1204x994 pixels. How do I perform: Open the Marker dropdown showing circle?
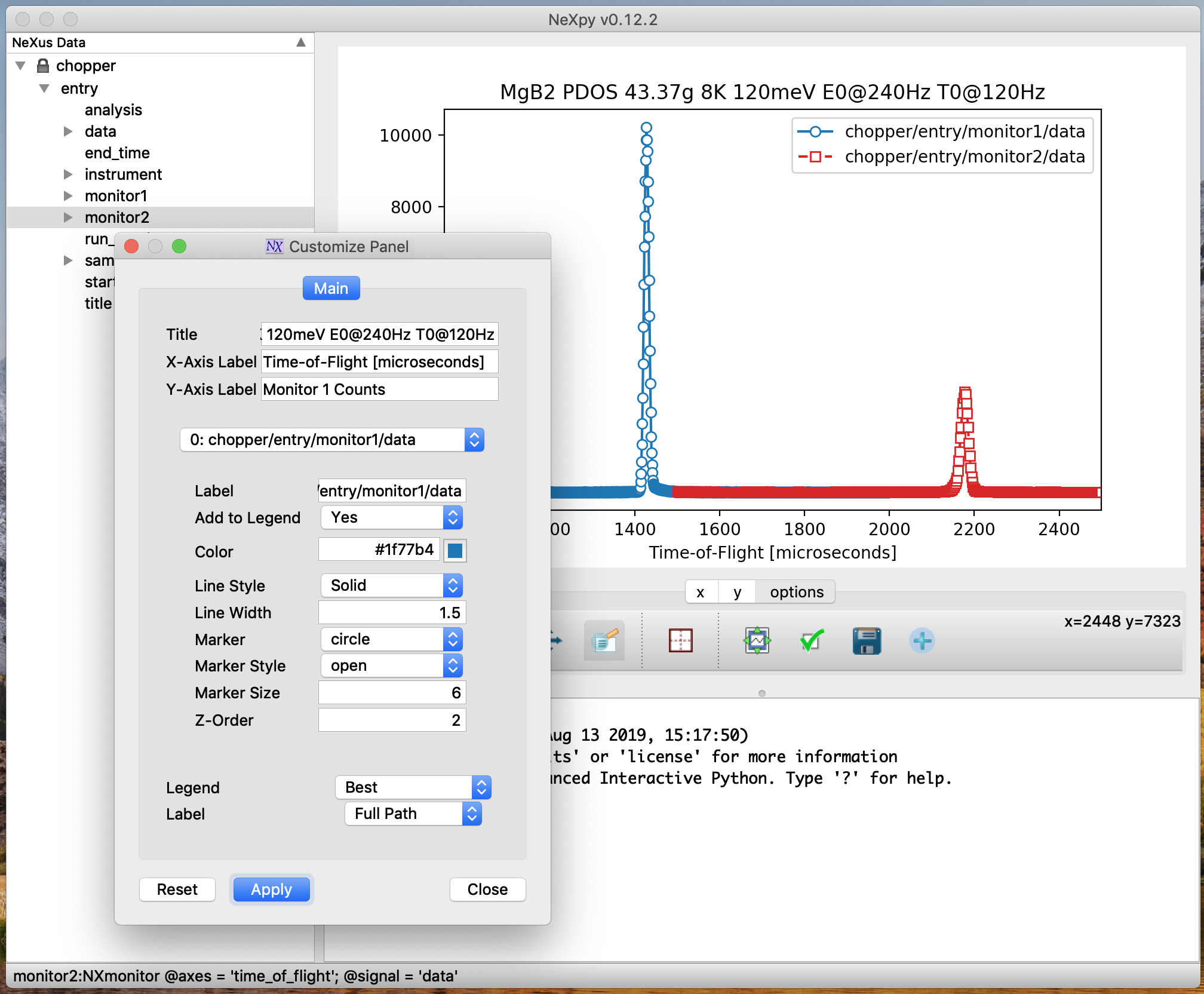point(392,639)
